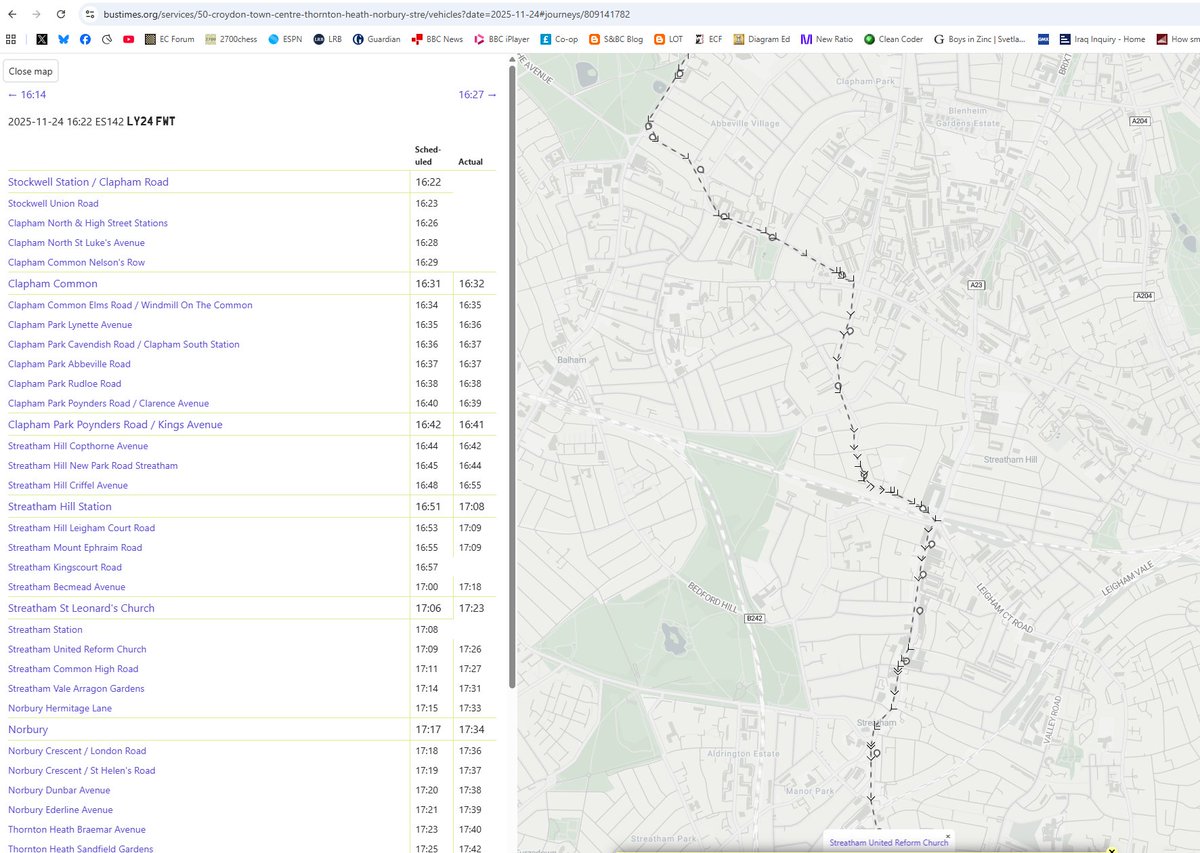Viewport: 1200px width, 853px height.
Task: Click scheduled time 16:22 for Stockwell Station
Action: point(427,182)
